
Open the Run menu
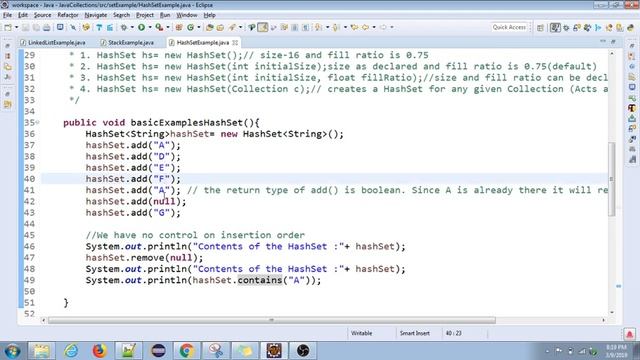tap(165, 15)
